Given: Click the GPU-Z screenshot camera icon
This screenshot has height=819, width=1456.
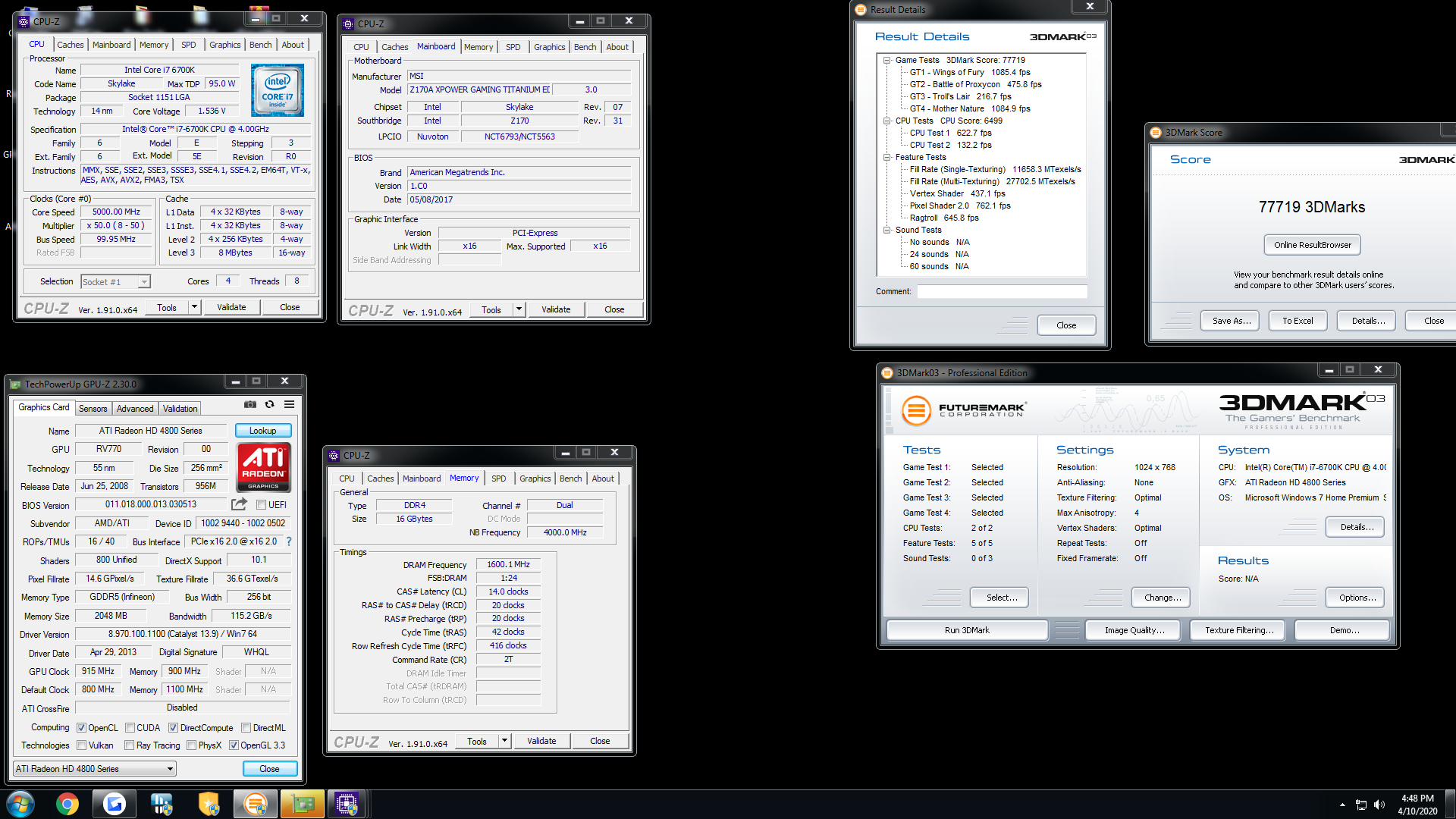Looking at the screenshot, I should (250, 404).
